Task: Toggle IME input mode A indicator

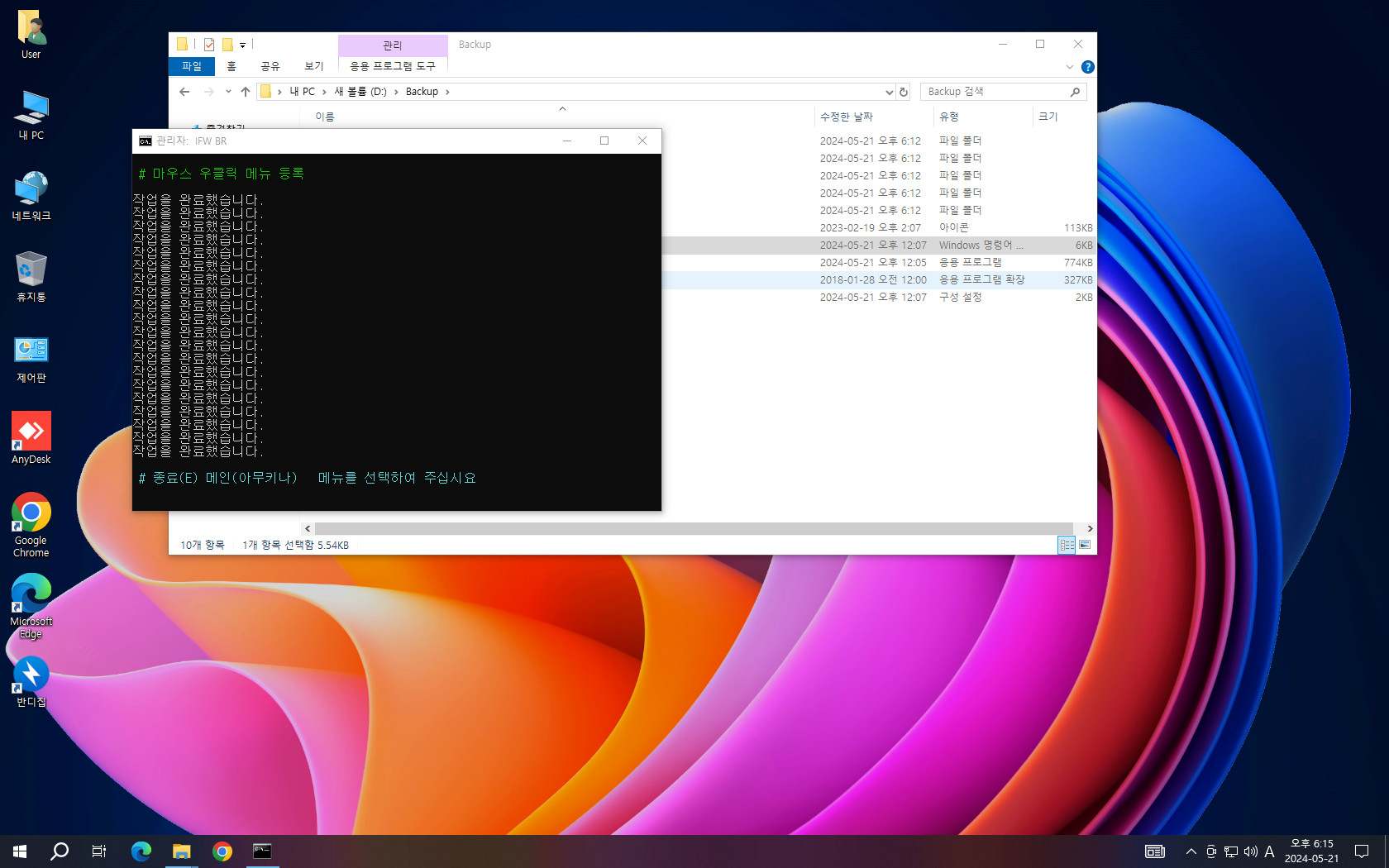Action: (x=1269, y=851)
